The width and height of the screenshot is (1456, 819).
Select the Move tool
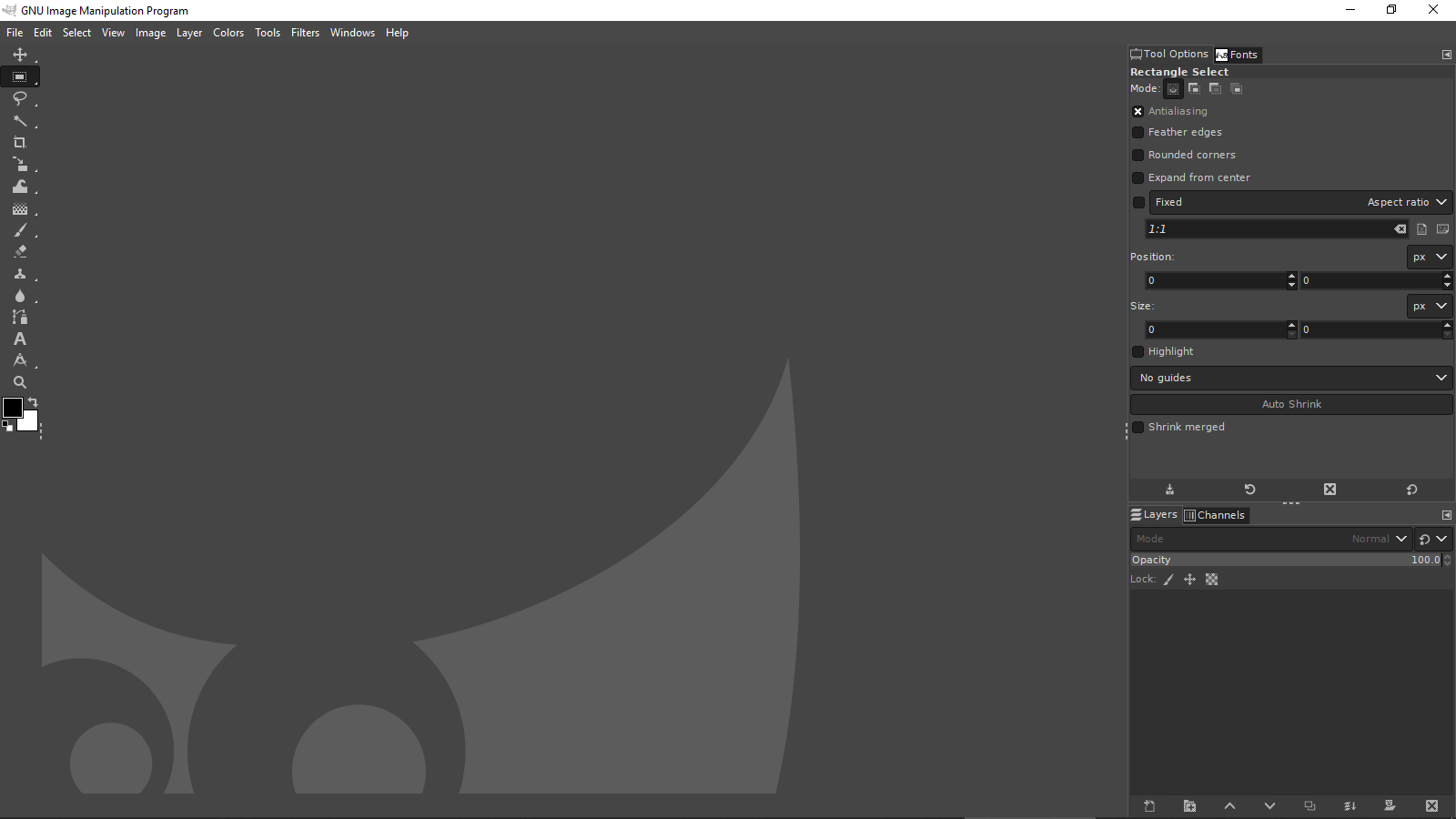pyautogui.click(x=20, y=55)
